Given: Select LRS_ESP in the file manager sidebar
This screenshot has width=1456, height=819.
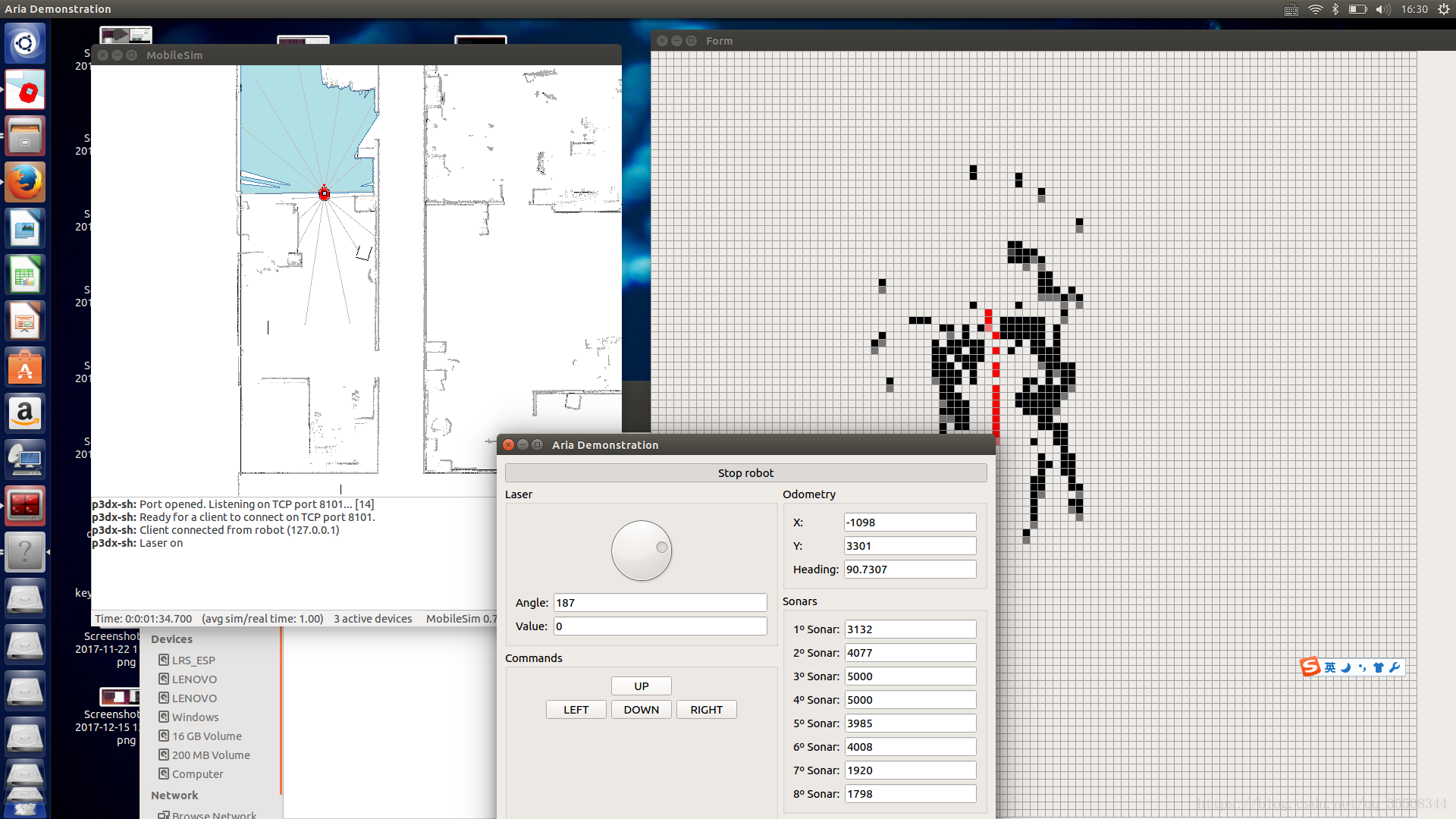Looking at the screenshot, I should (x=193, y=660).
